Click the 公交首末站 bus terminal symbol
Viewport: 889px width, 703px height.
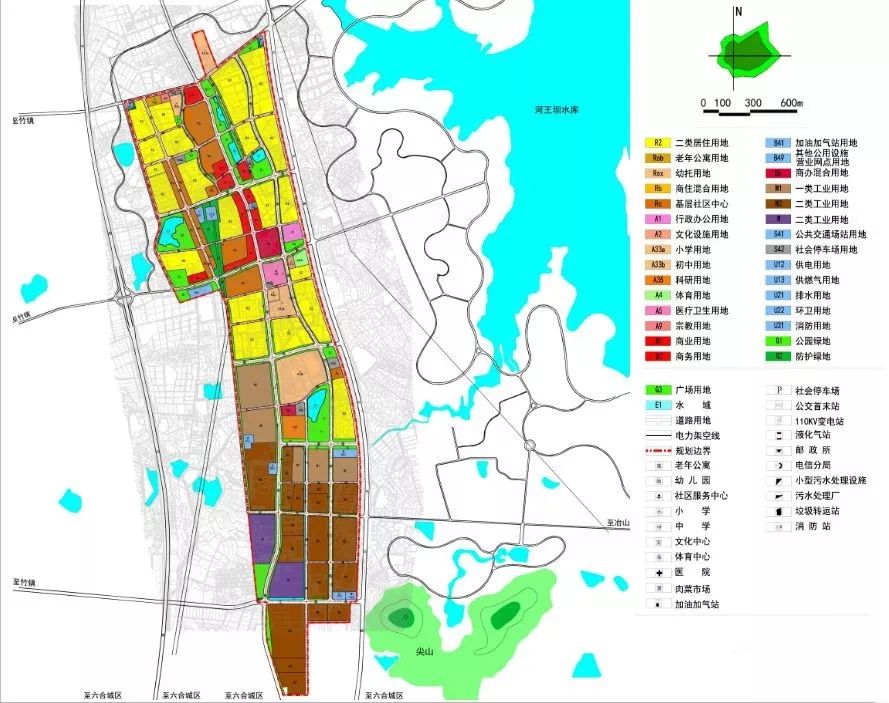pos(779,406)
